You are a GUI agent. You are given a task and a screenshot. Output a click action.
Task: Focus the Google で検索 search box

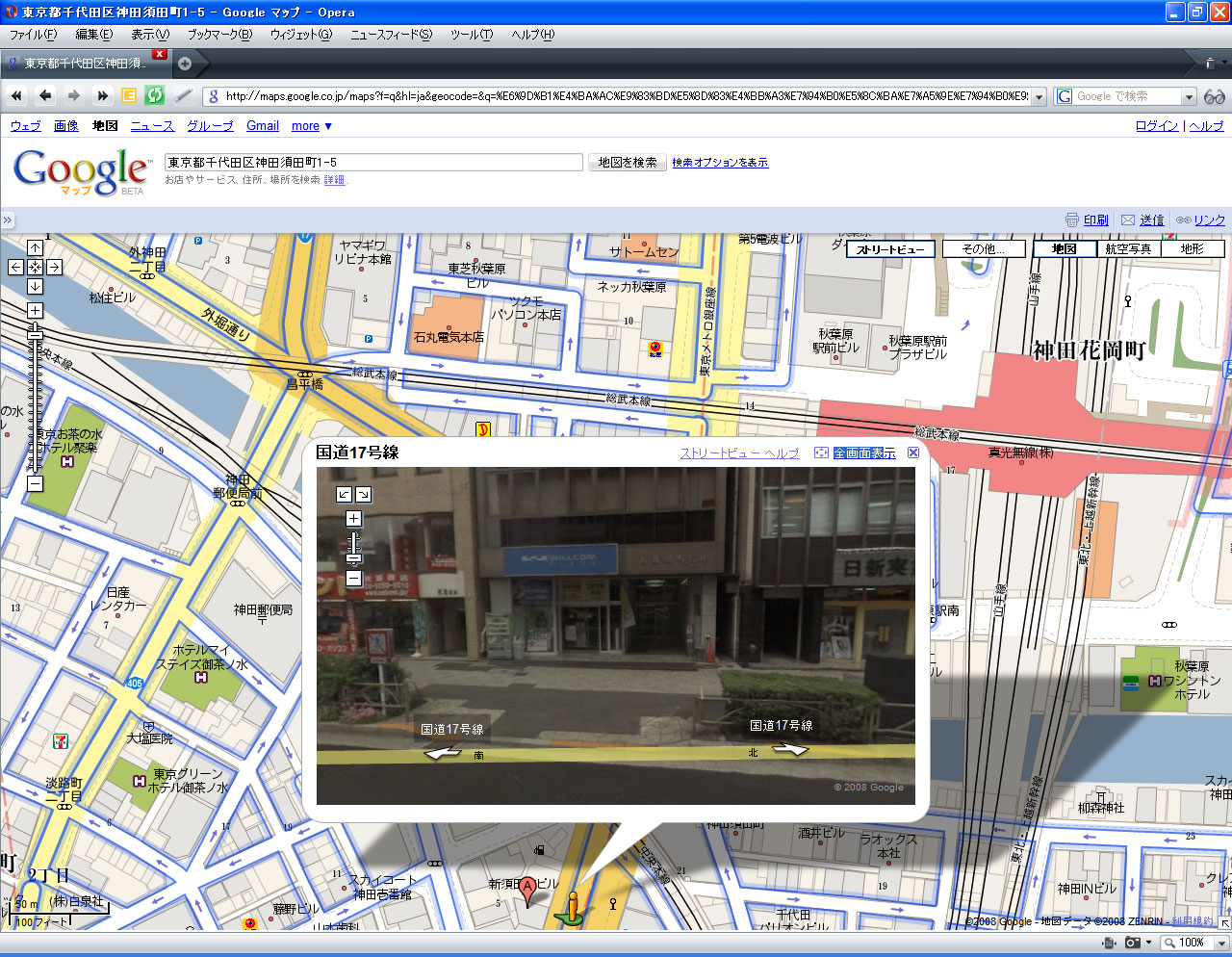click(1126, 96)
